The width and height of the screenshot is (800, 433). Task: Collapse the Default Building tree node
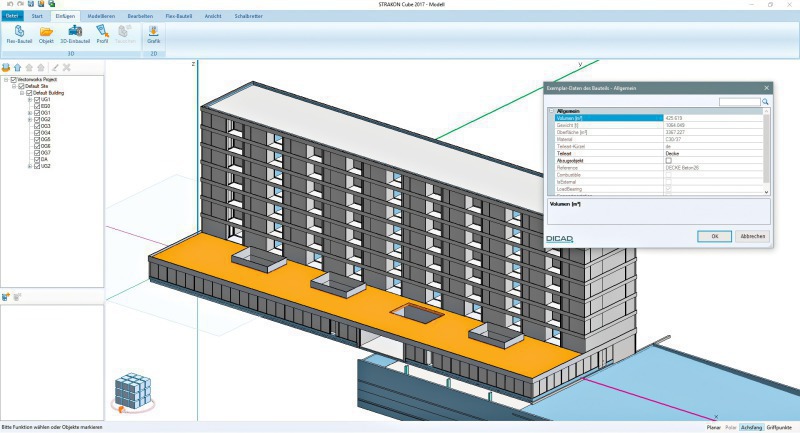click(x=22, y=93)
